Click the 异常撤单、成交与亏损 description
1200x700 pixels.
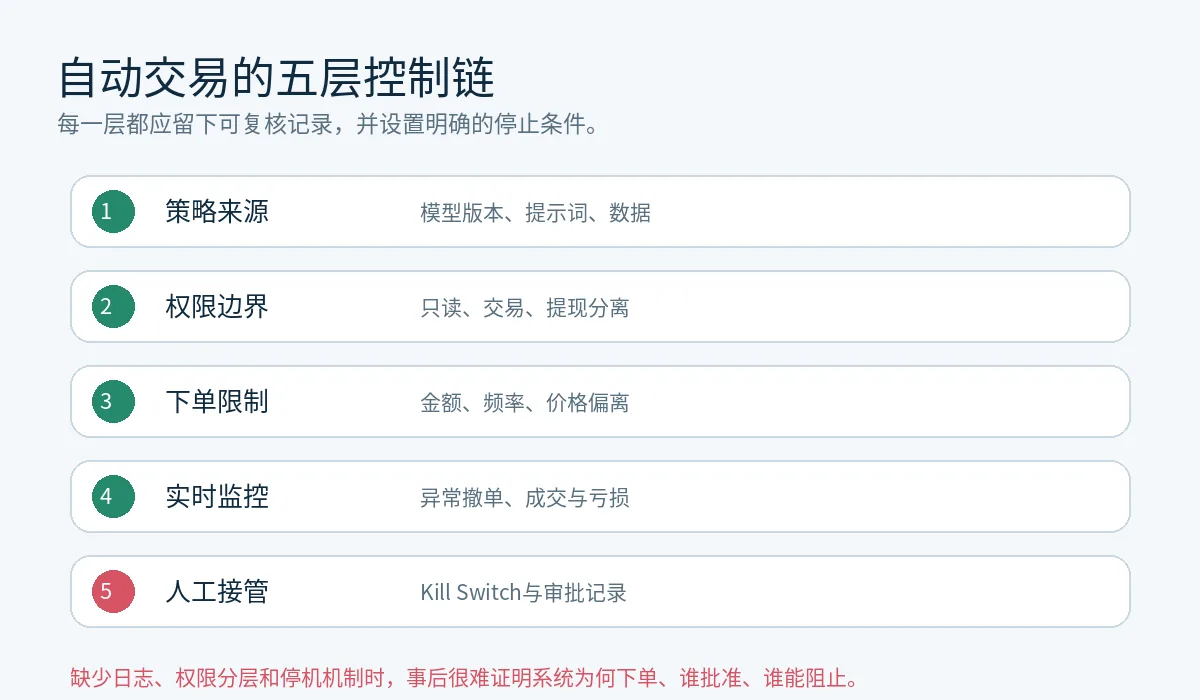tap(525, 497)
